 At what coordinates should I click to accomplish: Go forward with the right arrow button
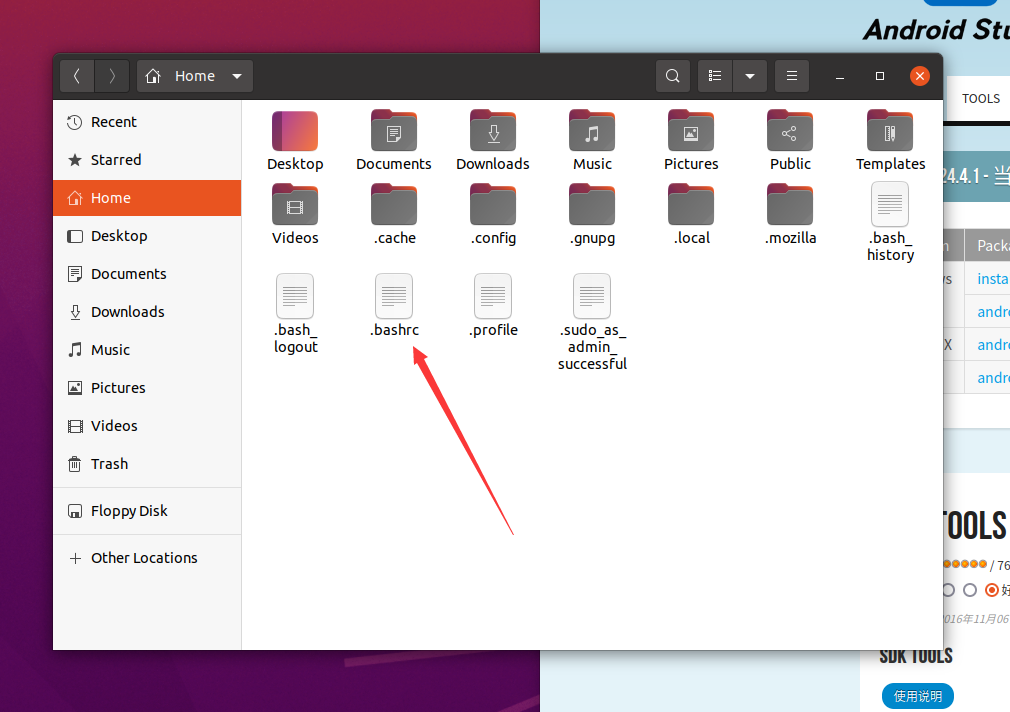pos(112,76)
